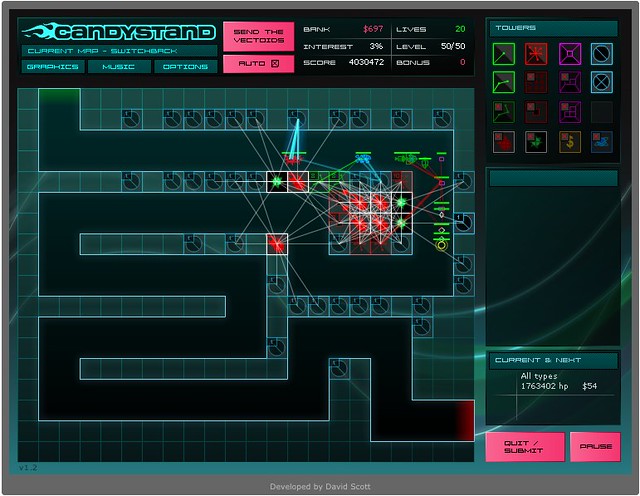The height and width of the screenshot is (496, 640).
Task: Click the locked dark red dotted tower
Action: pos(536,82)
